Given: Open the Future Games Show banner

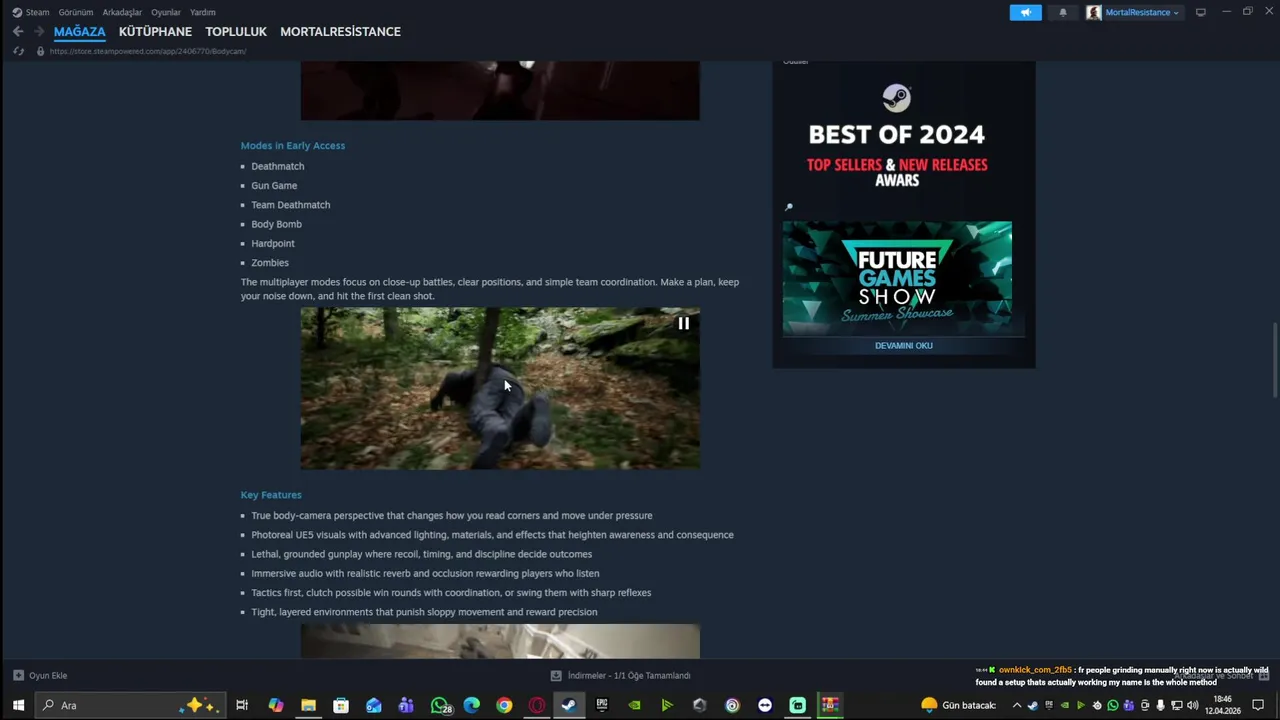Looking at the screenshot, I should [897, 278].
